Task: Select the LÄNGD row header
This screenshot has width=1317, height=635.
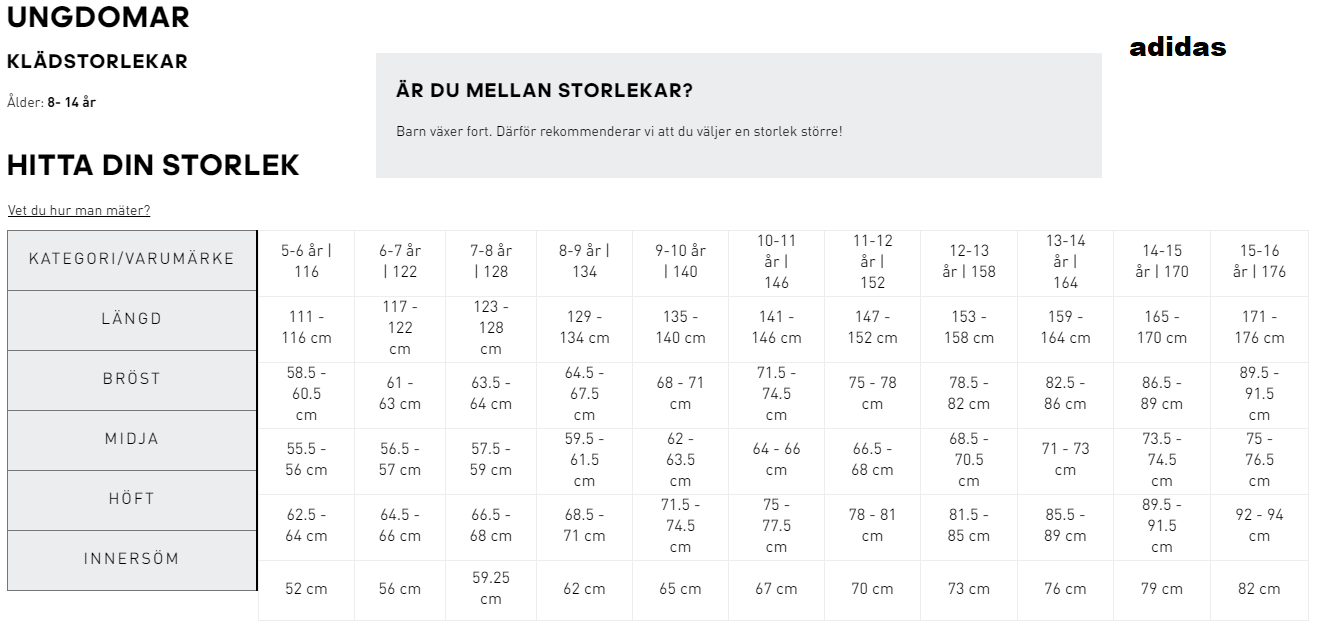Action: point(132,320)
